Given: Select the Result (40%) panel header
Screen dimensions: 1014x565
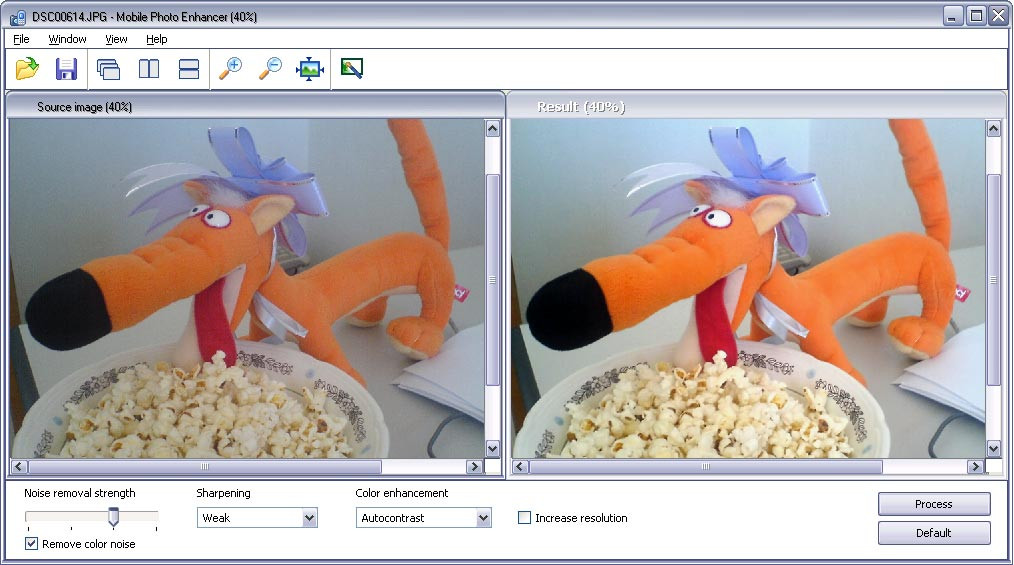Looking at the screenshot, I should (x=757, y=107).
